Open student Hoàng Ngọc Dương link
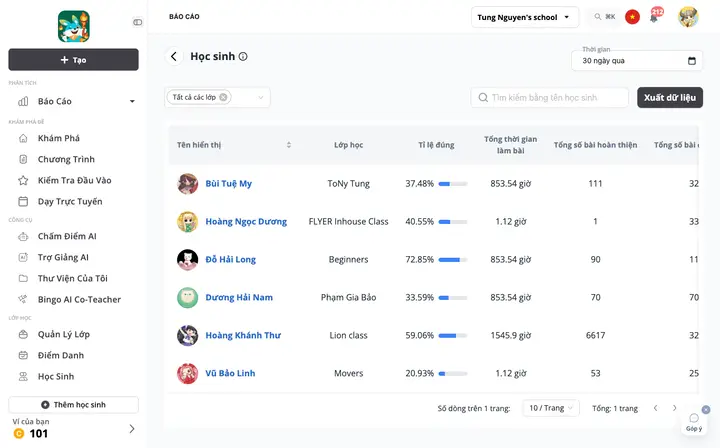 pos(246,222)
